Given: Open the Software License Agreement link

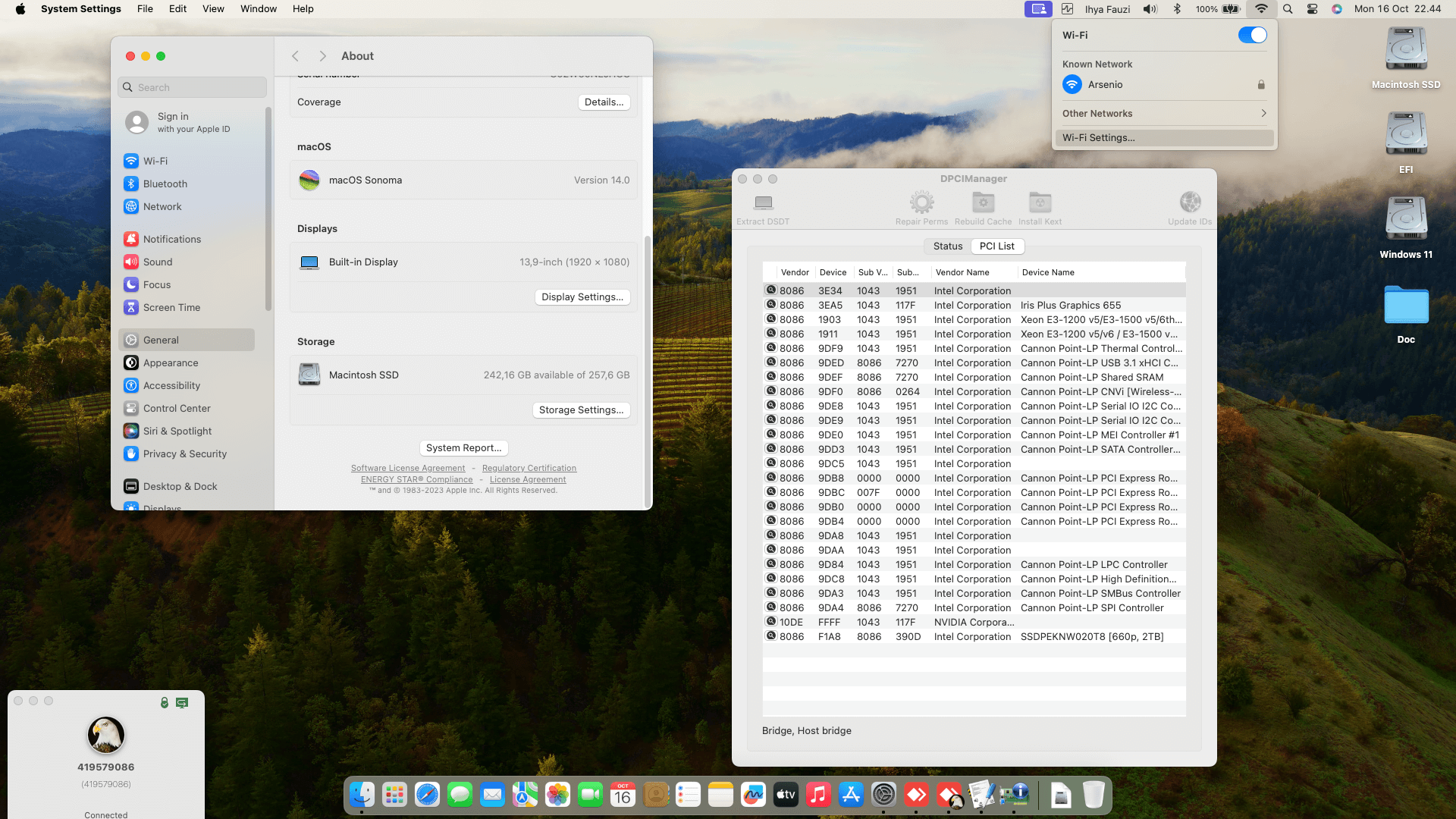Looking at the screenshot, I should (x=408, y=469).
